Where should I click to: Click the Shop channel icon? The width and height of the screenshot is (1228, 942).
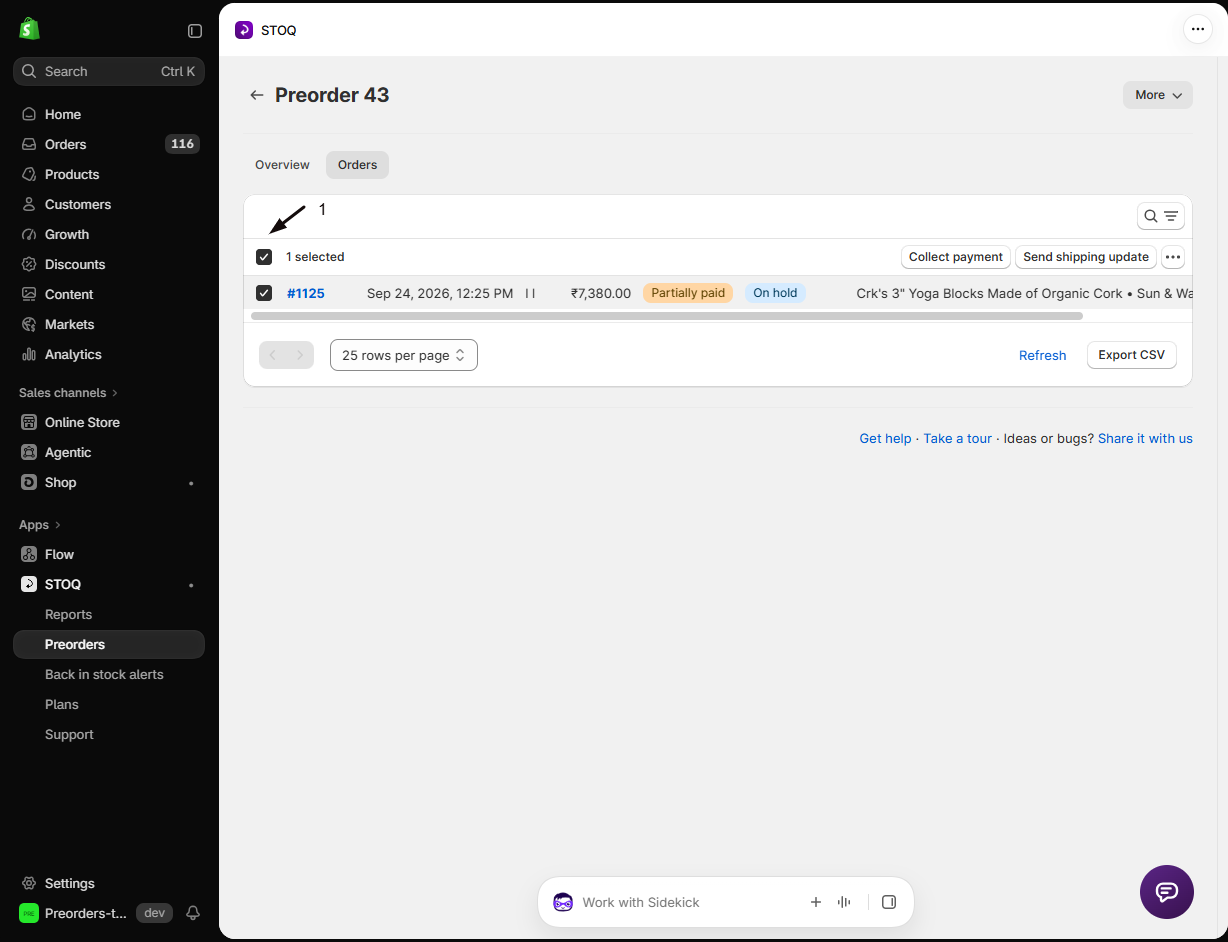(x=29, y=482)
